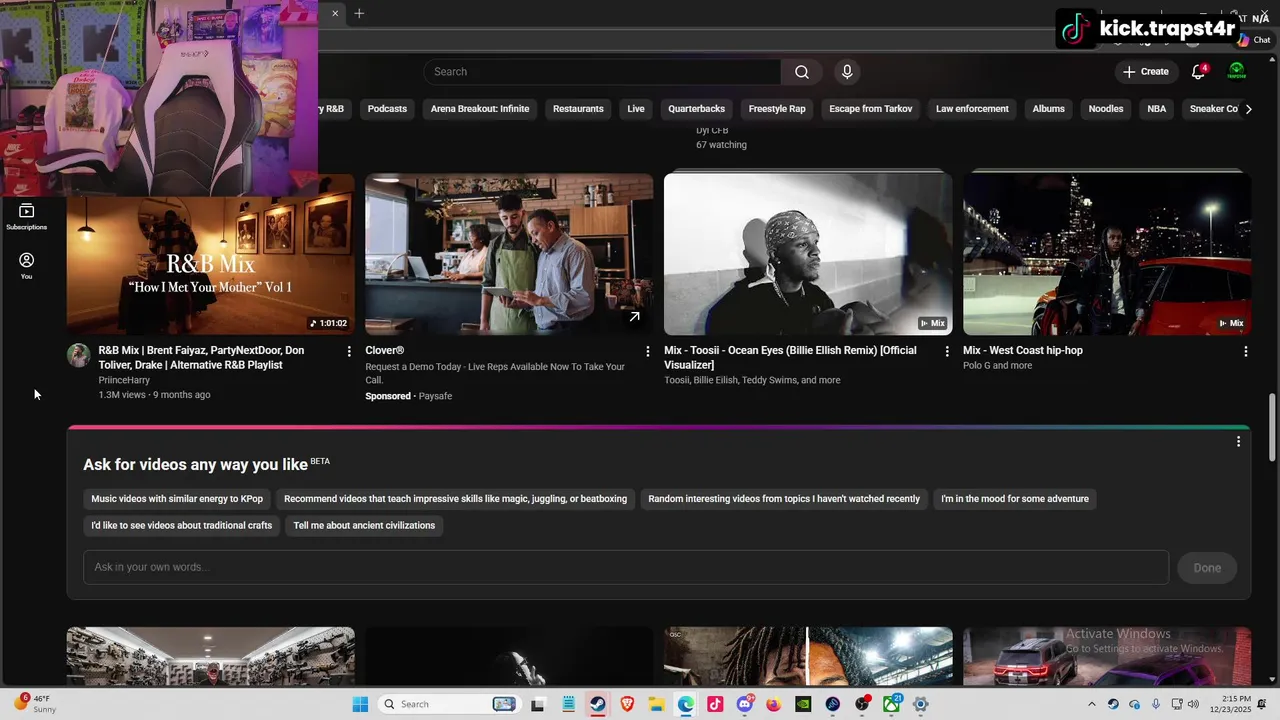Choose 'I'm in the mood for some adventure'
This screenshot has width=1280, height=720.
(1015, 499)
